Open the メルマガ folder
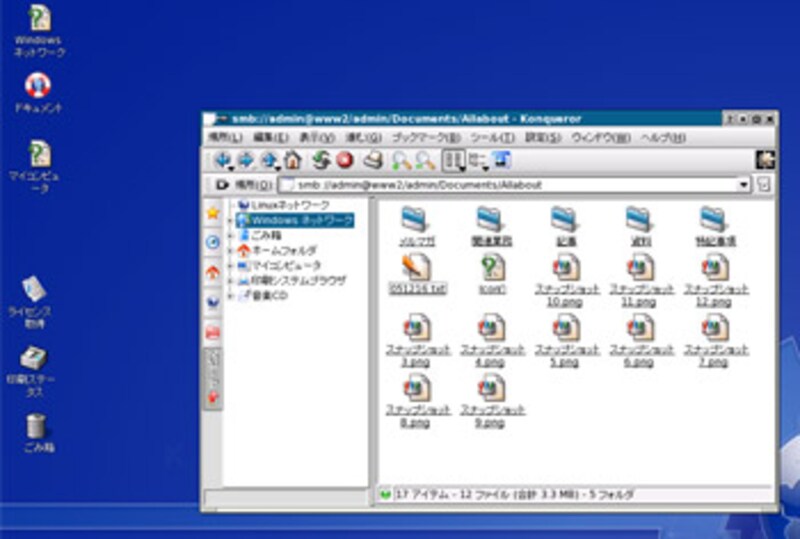 point(416,227)
